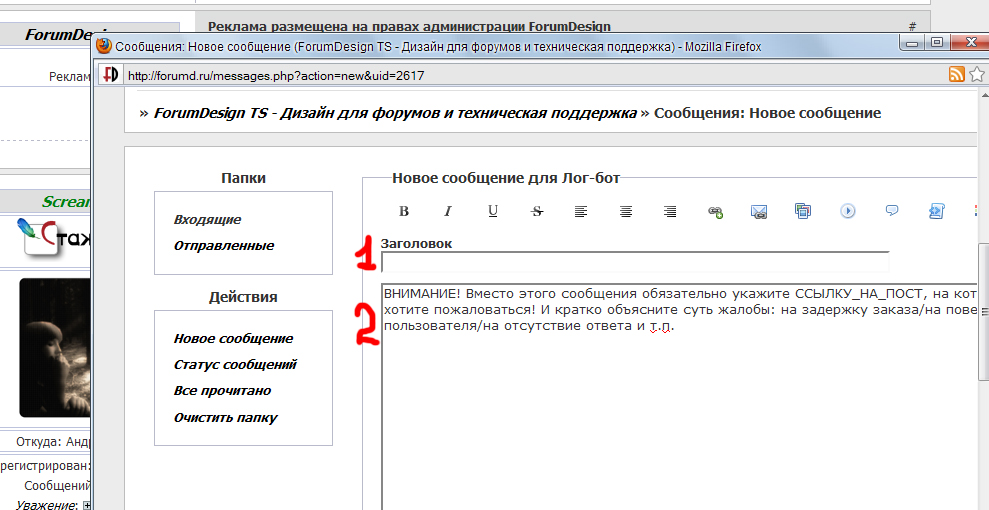
Task: Click the underline formatting button
Action: 493,211
